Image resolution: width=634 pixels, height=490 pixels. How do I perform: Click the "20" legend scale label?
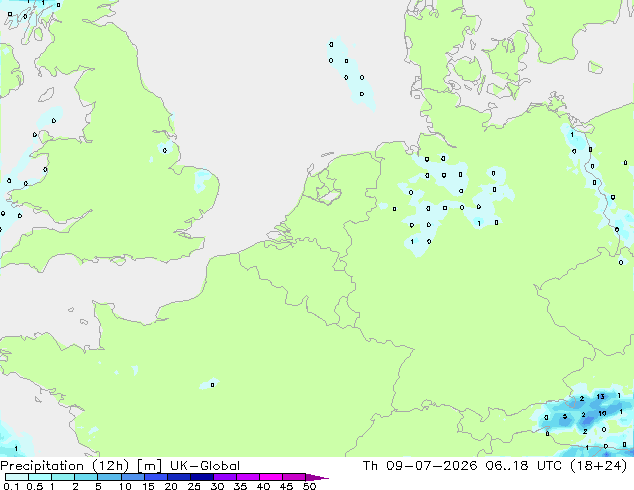click(x=171, y=486)
